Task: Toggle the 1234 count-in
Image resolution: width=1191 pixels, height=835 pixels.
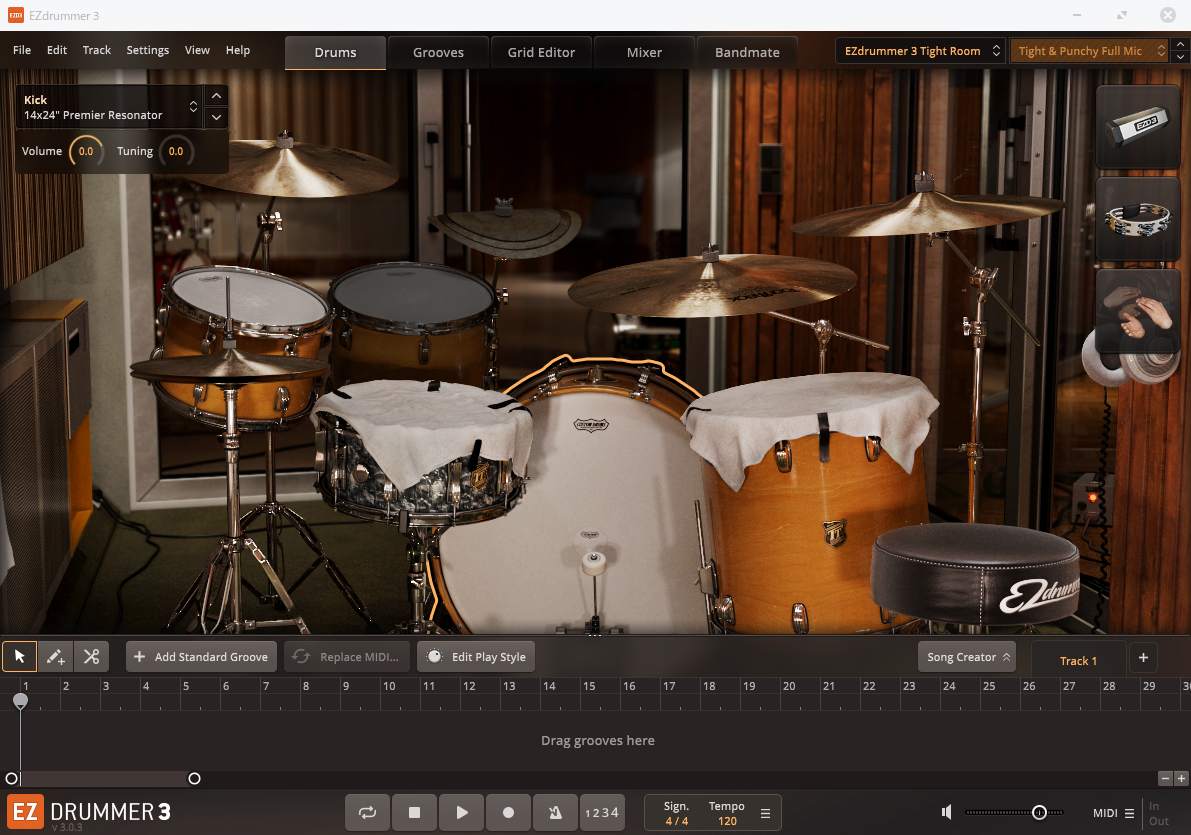Action: coord(601,813)
